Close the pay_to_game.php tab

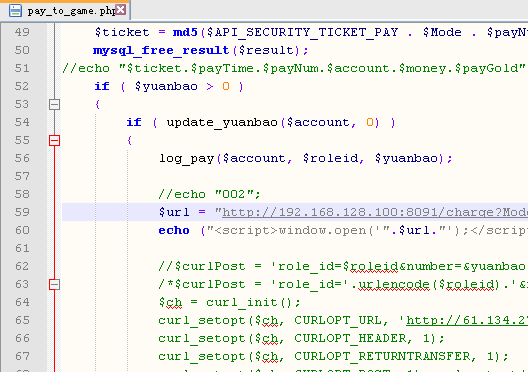click(x=121, y=10)
